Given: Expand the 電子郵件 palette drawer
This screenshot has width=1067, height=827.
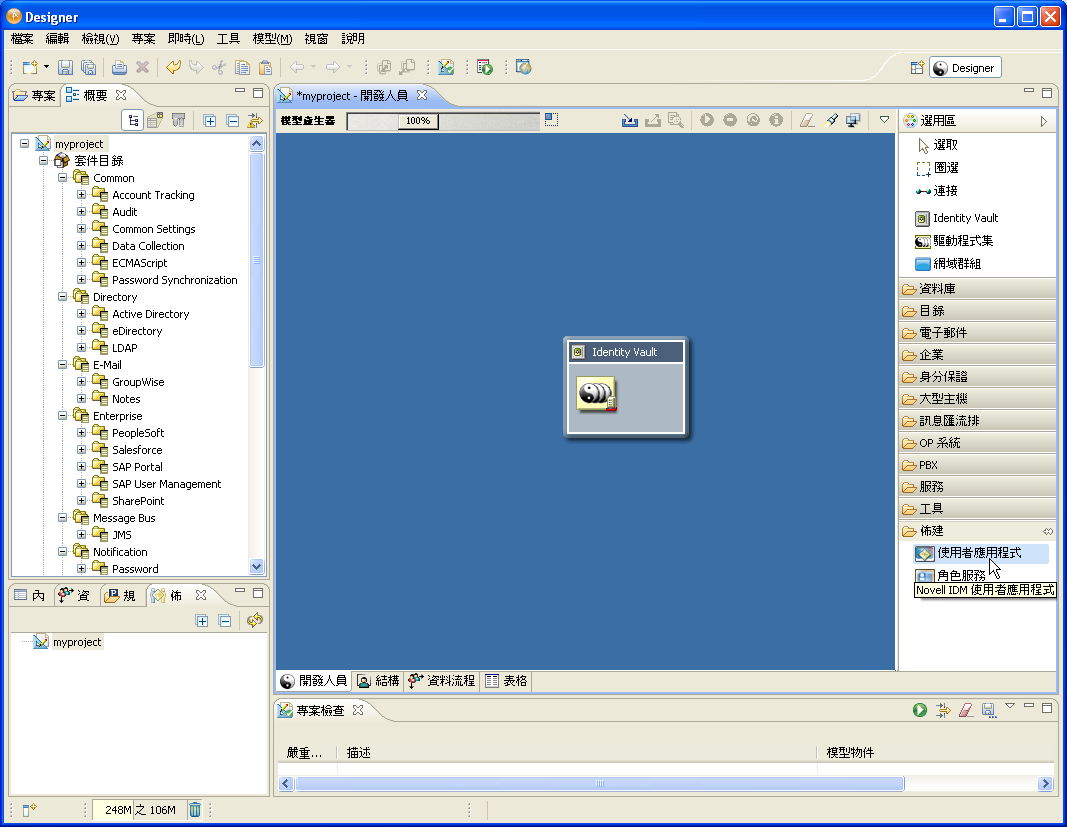Looking at the screenshot, I should tap(977, 333).
